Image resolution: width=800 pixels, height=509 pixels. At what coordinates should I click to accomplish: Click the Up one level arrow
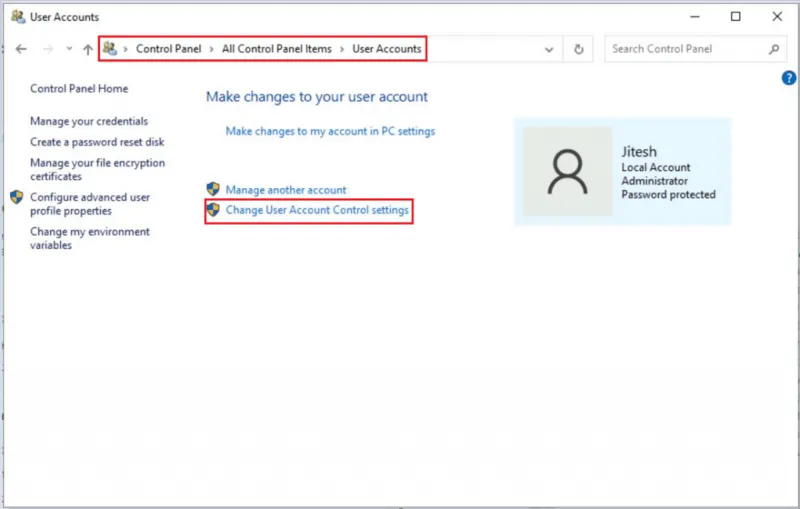88,49
